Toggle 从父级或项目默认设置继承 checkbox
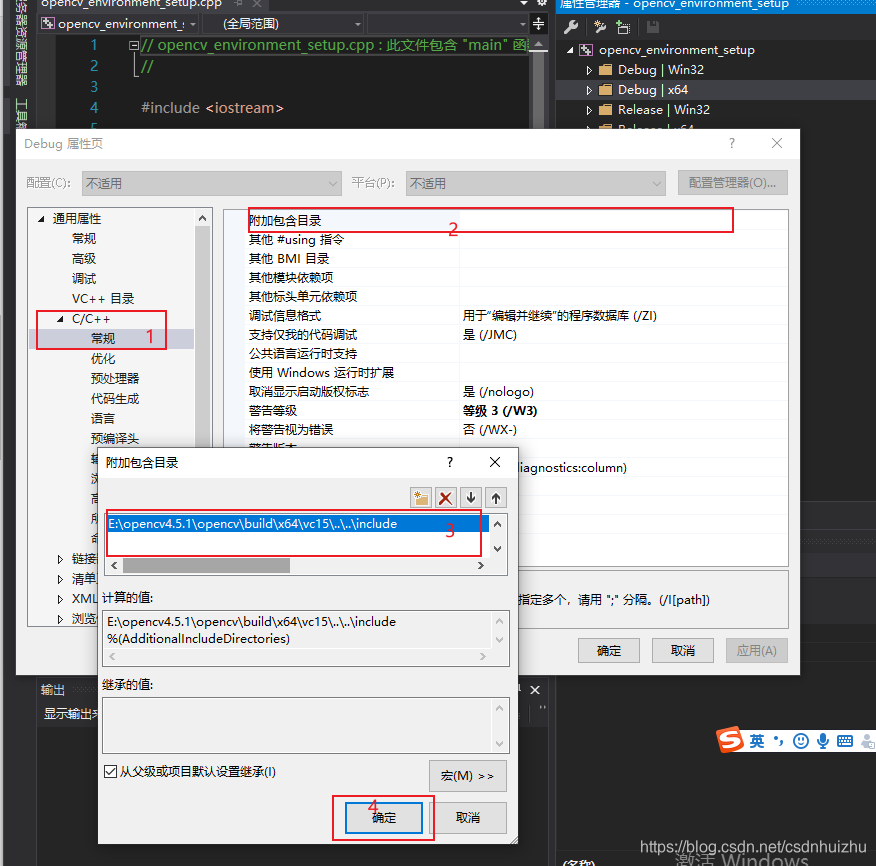876x866 pixels. [x=111, y=772]
